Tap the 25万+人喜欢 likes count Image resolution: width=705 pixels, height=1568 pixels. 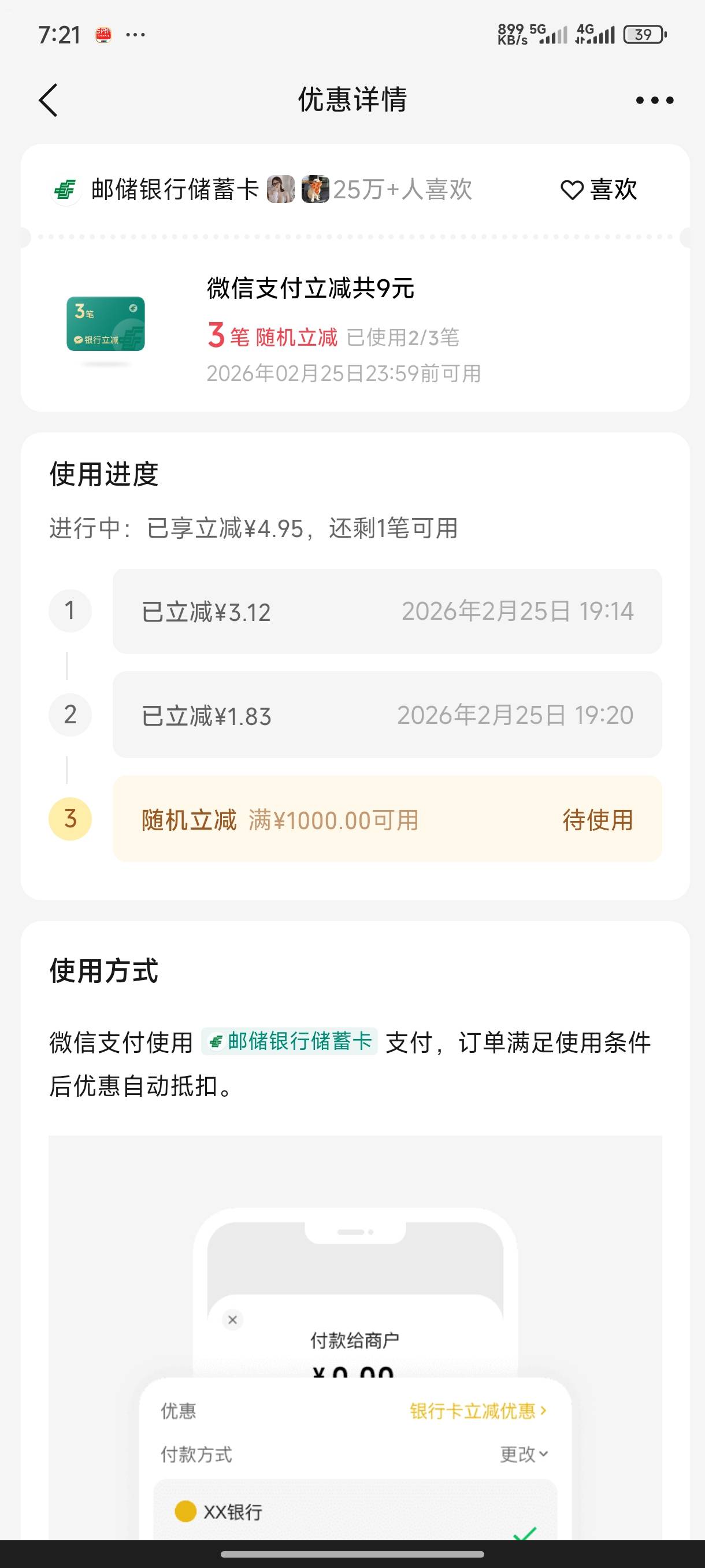403,190
